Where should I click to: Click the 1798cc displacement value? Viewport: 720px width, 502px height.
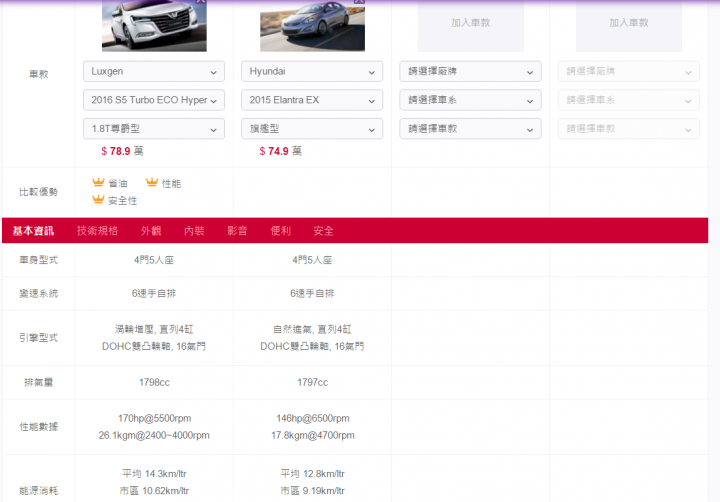coord(154,382)
